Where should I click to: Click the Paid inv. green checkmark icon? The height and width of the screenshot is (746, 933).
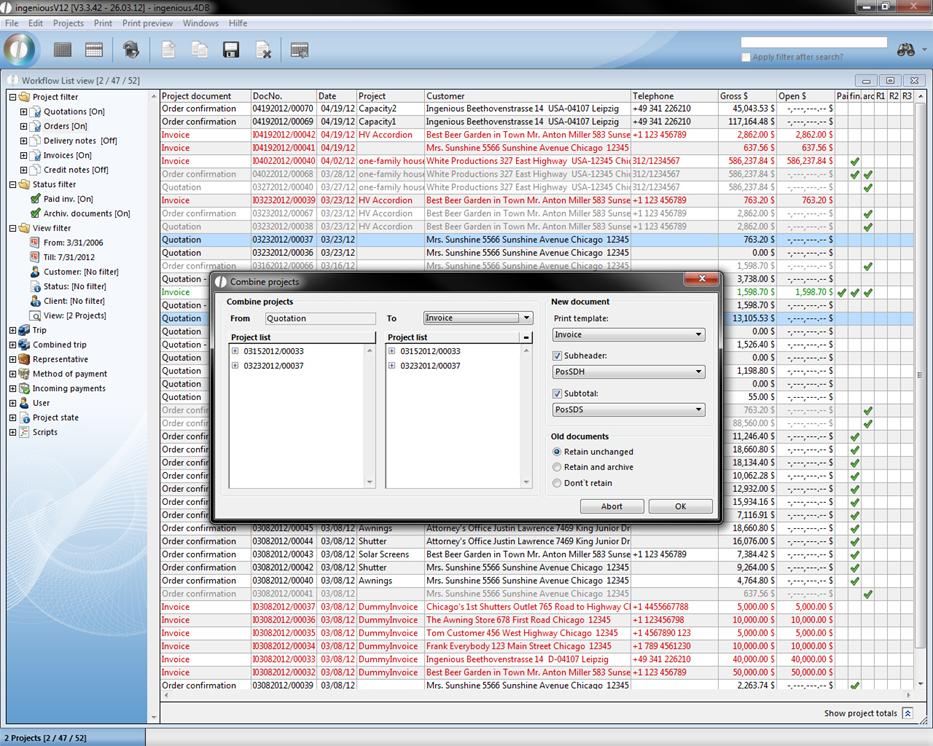(x=35, y=199)
